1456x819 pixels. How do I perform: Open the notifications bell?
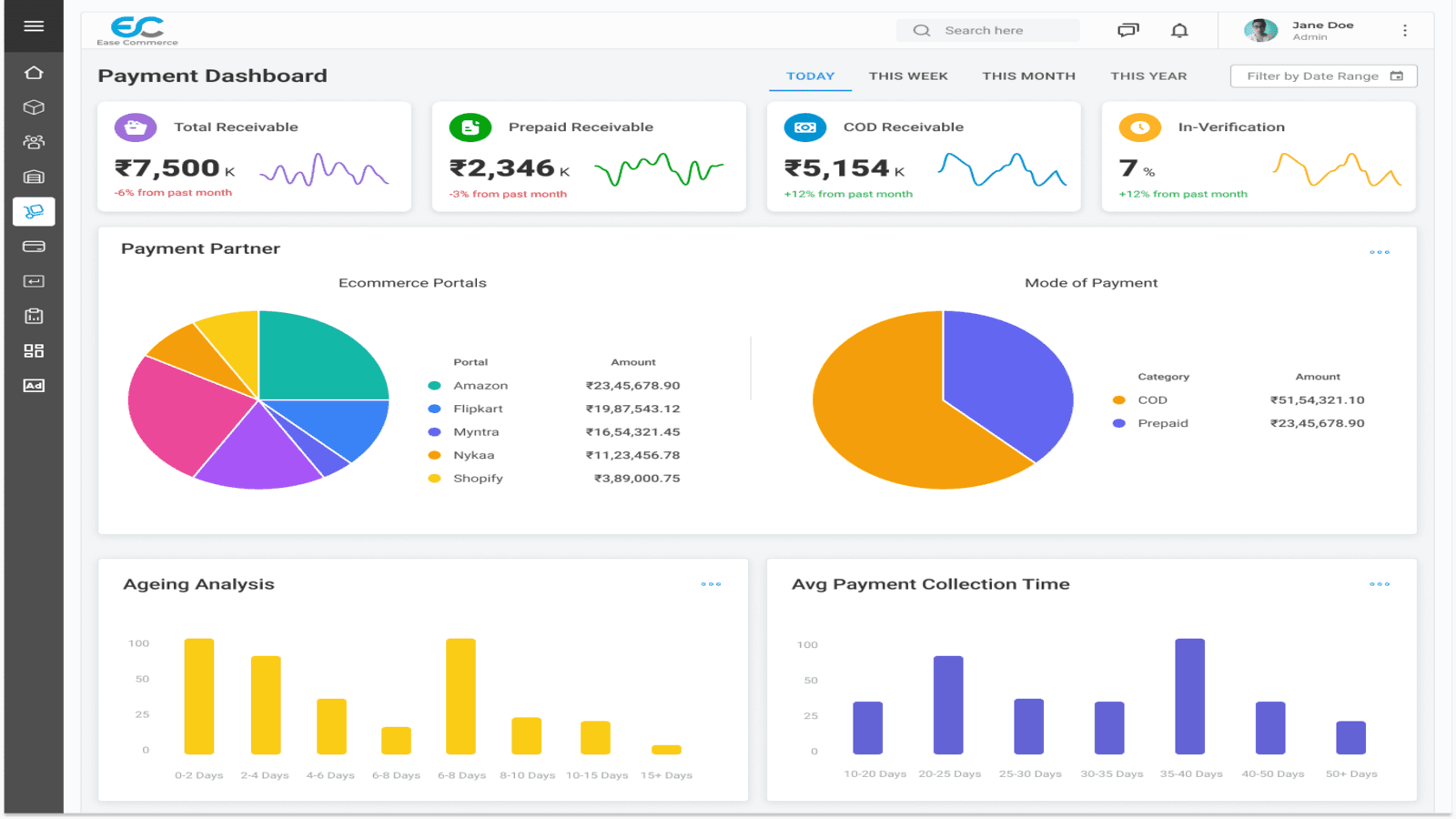[x=1179, y=30]
